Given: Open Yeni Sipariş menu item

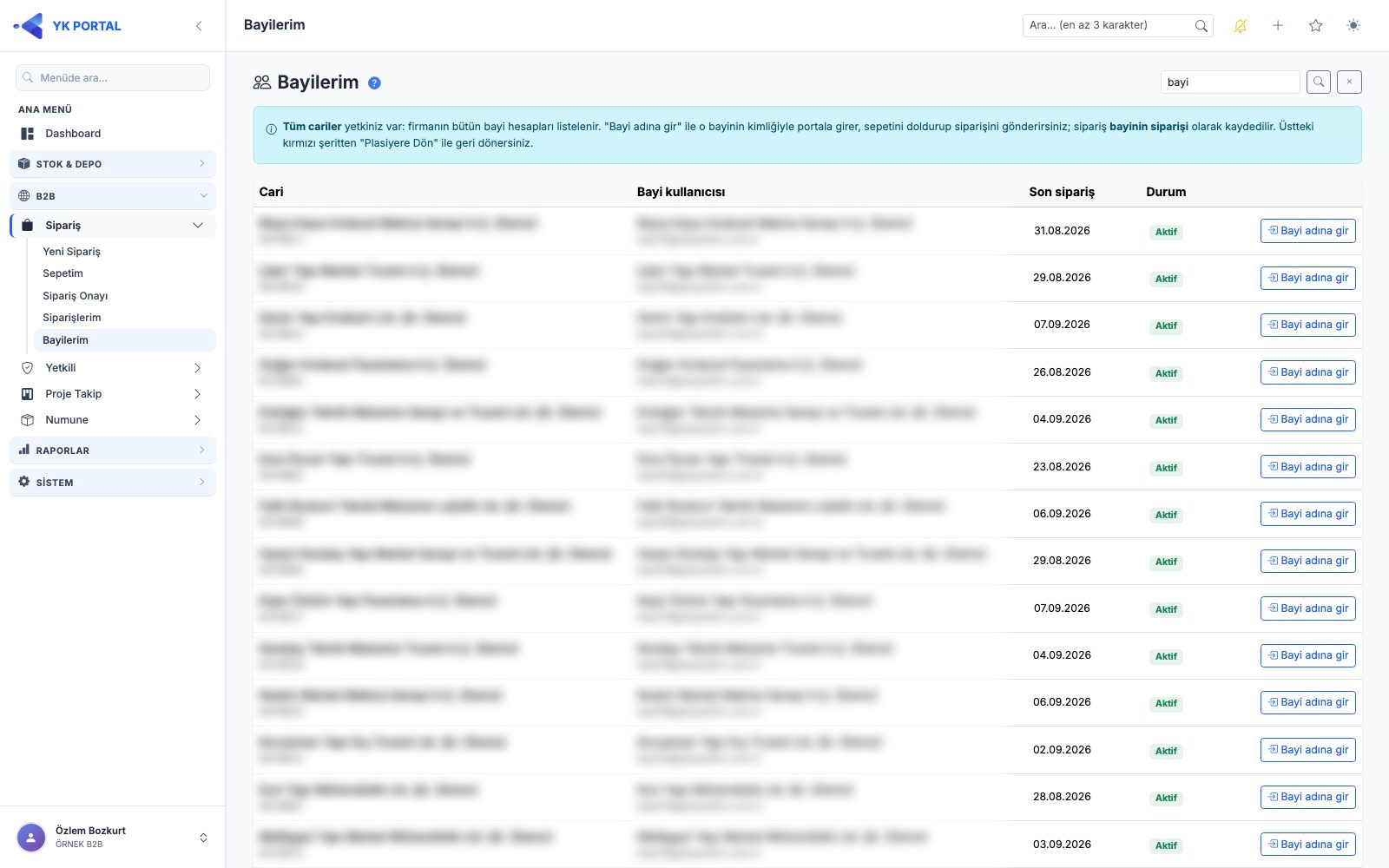Looking at the screenshot, I should 124,252.
